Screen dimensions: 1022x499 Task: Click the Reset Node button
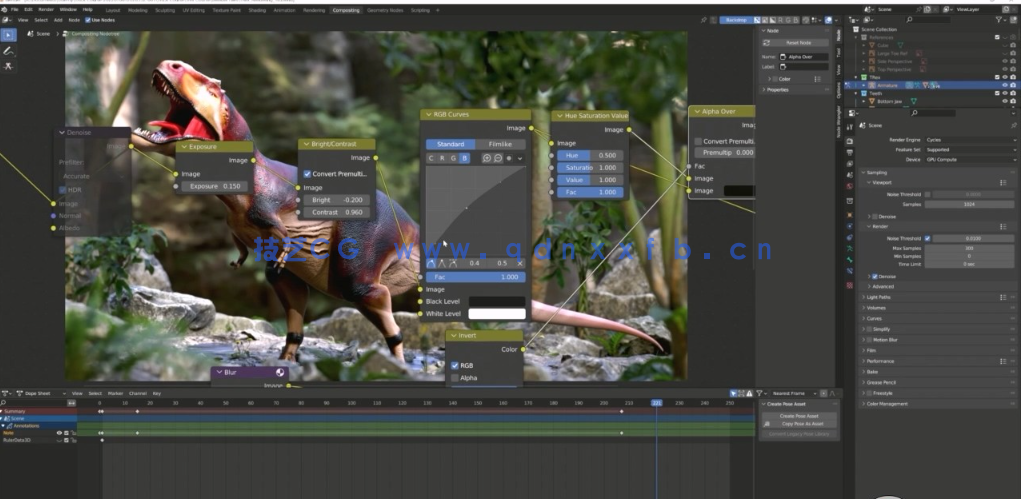[x=795, y=42]
